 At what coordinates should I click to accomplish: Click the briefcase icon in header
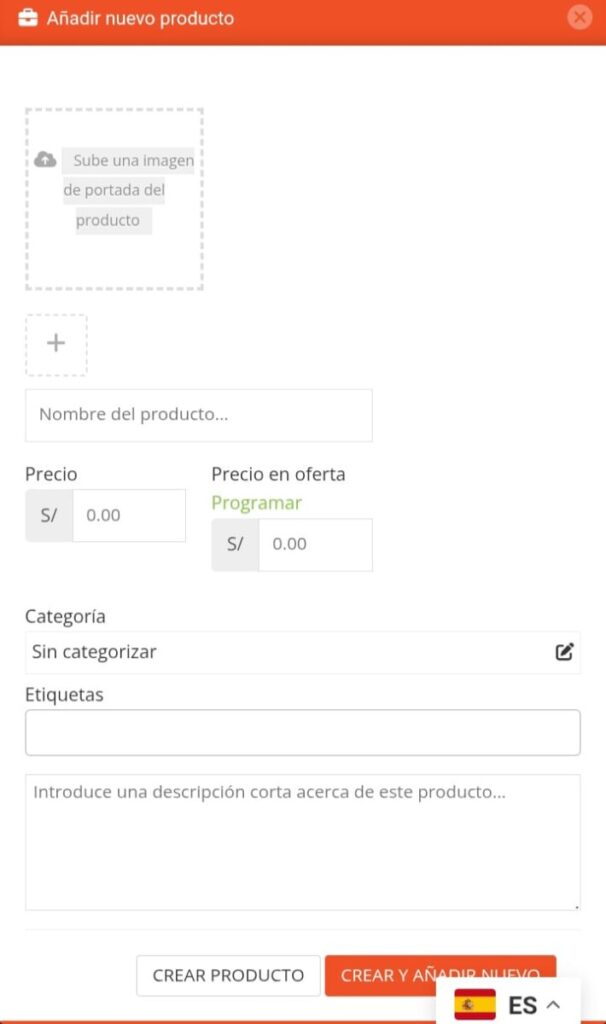pos(27,18)
